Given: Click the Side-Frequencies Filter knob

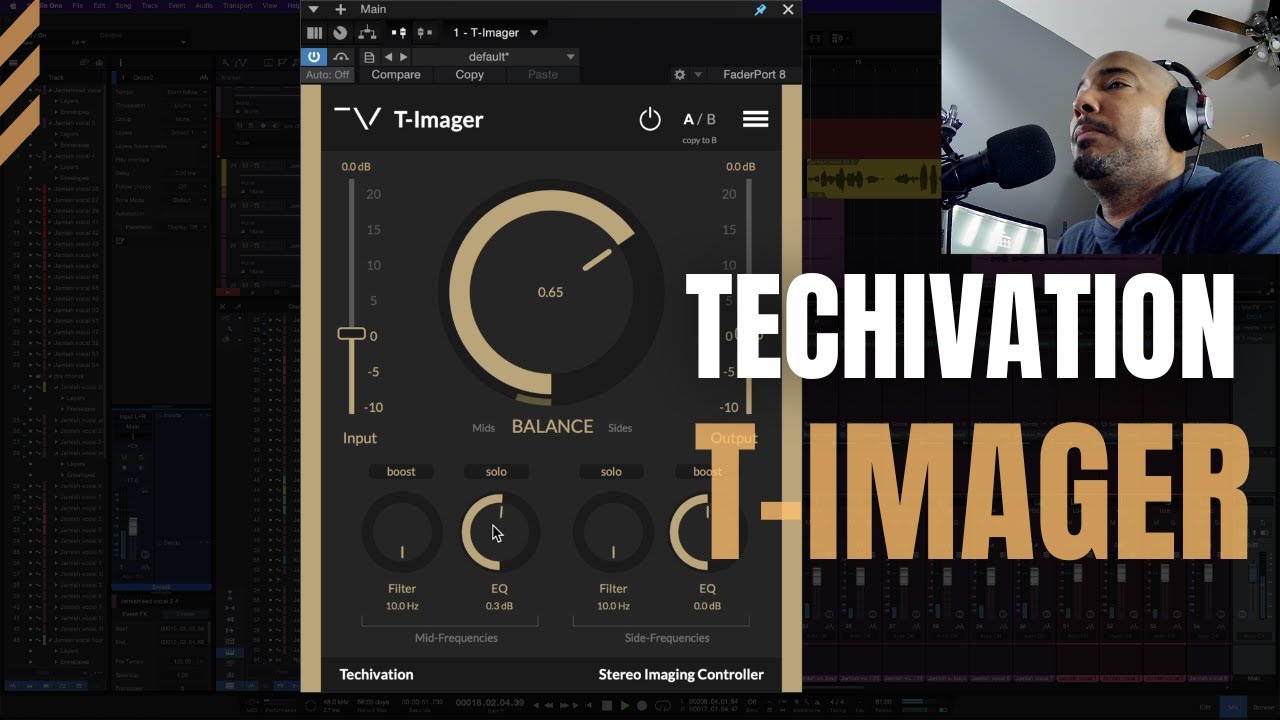Looking at the screenshot, I should pyautogui.click(x=613, y=532).
